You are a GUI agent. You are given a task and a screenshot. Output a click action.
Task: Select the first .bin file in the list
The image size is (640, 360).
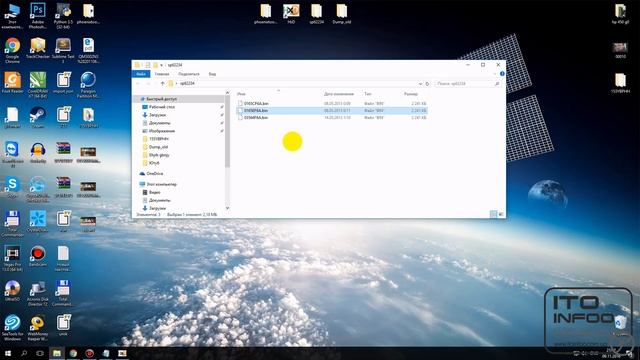point(332,104)
